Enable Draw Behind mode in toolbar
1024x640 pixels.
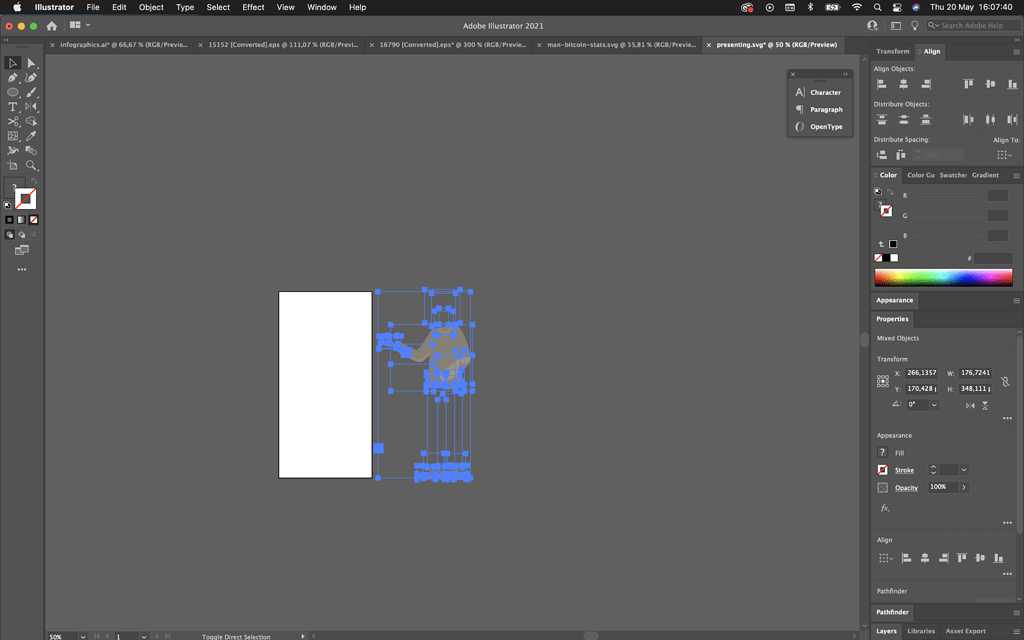(22, 234)
